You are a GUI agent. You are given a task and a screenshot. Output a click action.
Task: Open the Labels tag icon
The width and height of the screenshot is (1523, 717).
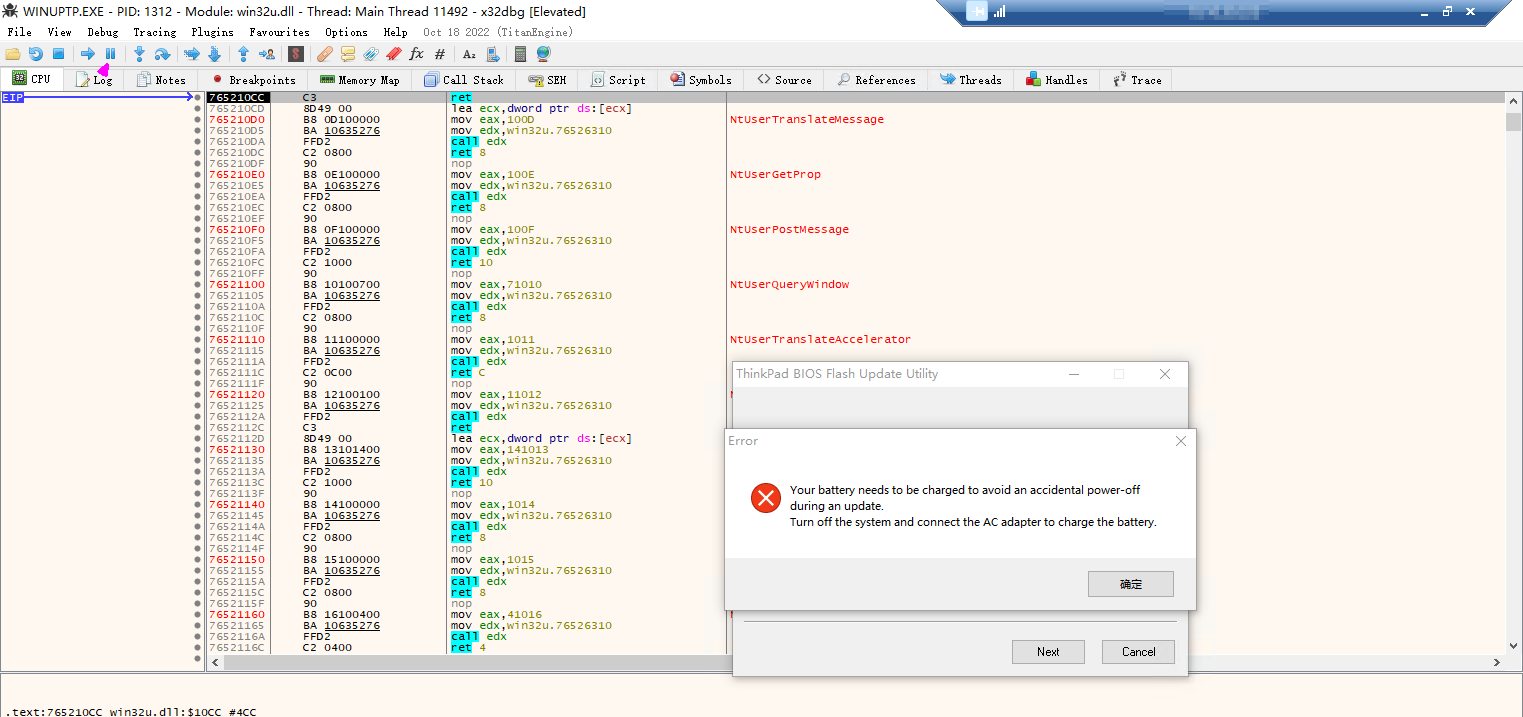click(x=371, y=54)
